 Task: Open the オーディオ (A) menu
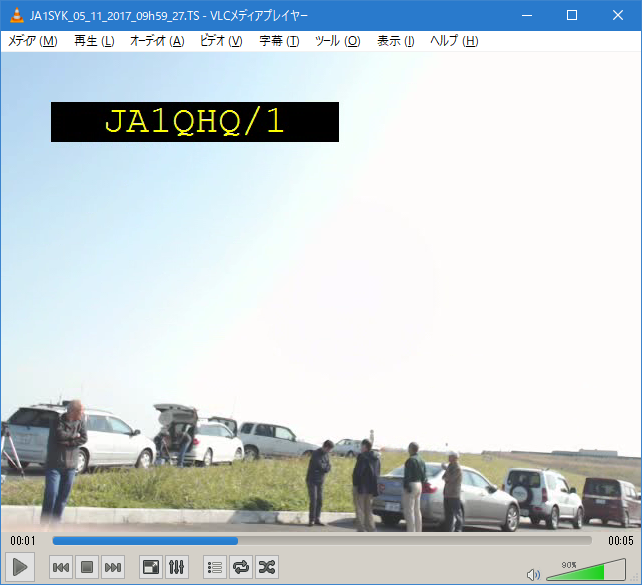click(157, 41)
